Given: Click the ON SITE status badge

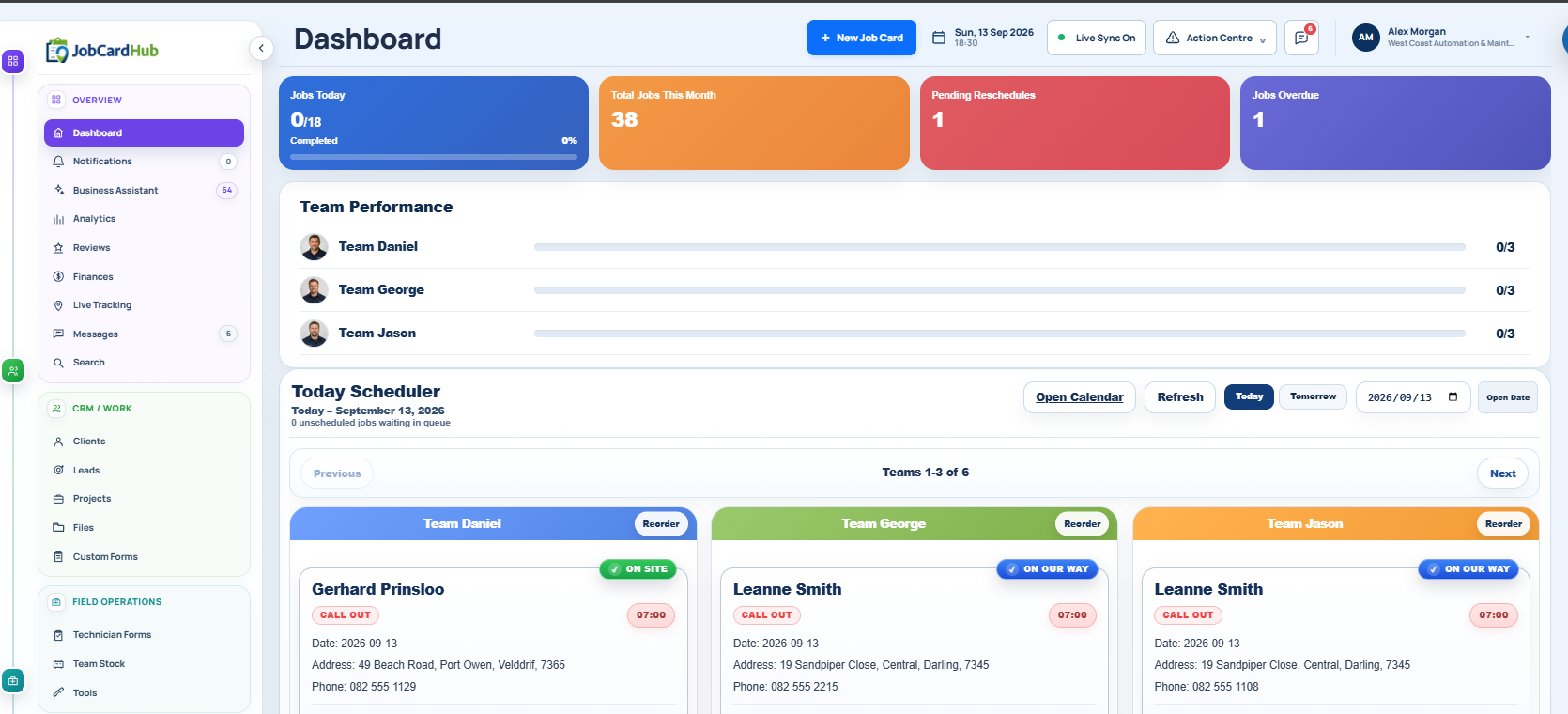Looking at the screenshot, I should (638, 569).
